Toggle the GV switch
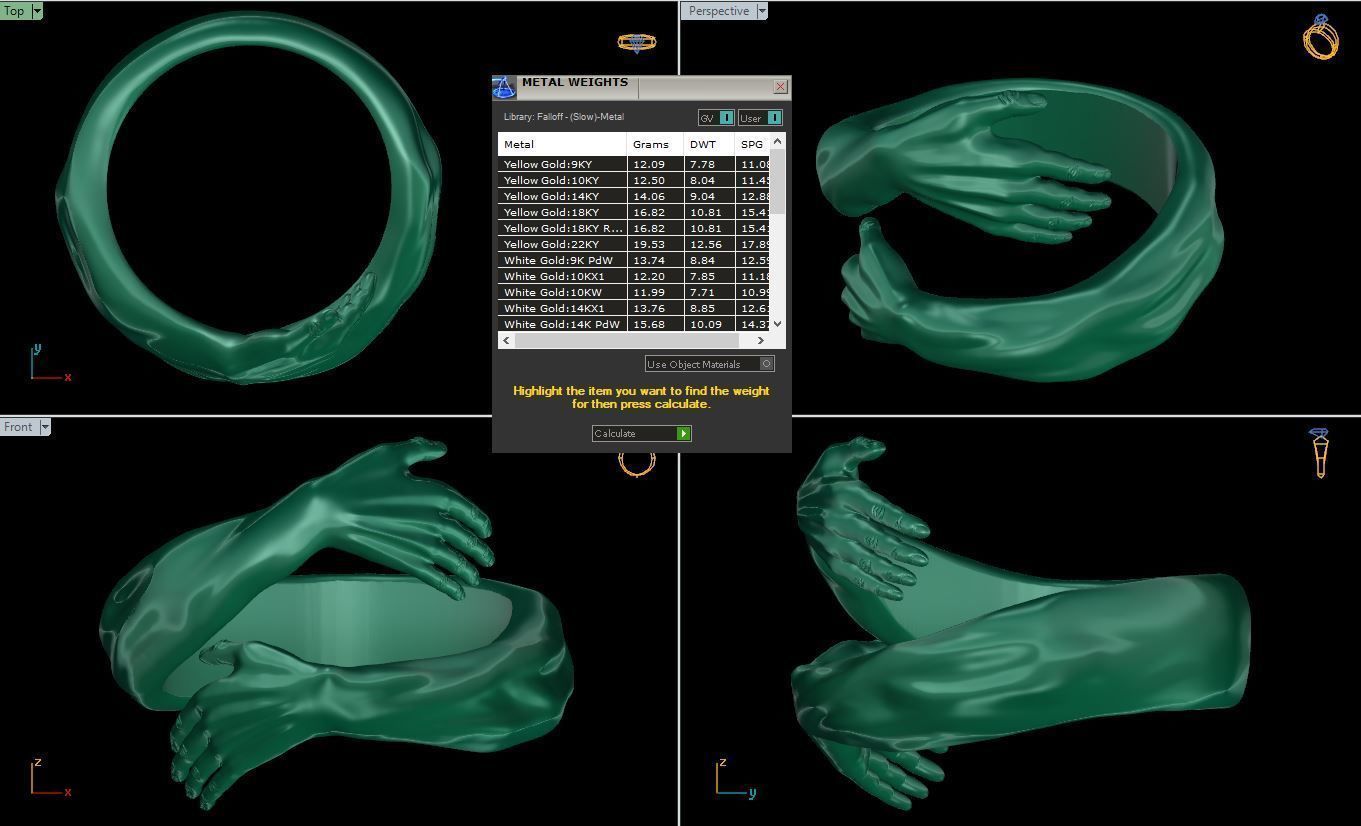 tap(716, 118)
